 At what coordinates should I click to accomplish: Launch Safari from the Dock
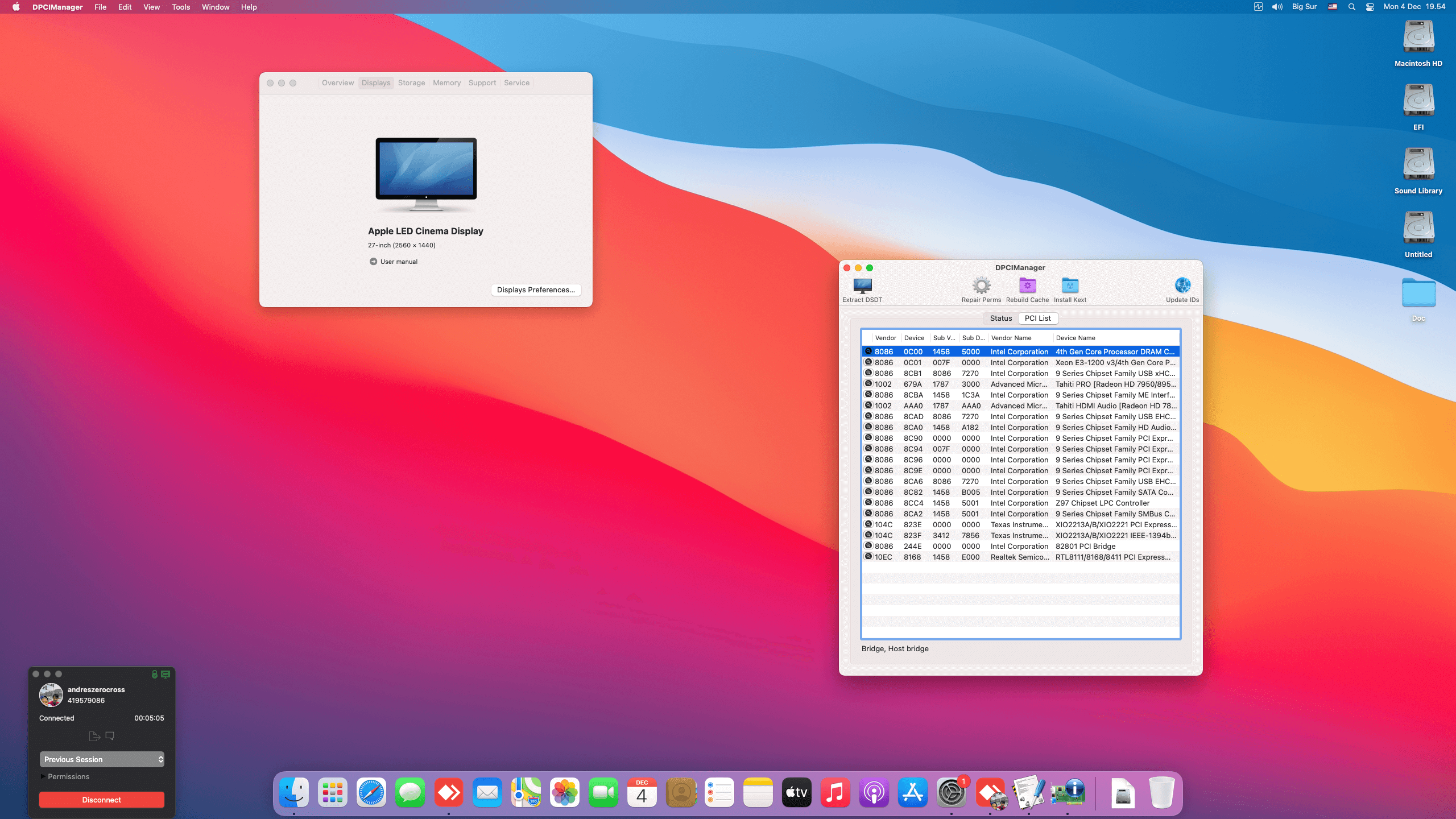(x=371, y=792)
